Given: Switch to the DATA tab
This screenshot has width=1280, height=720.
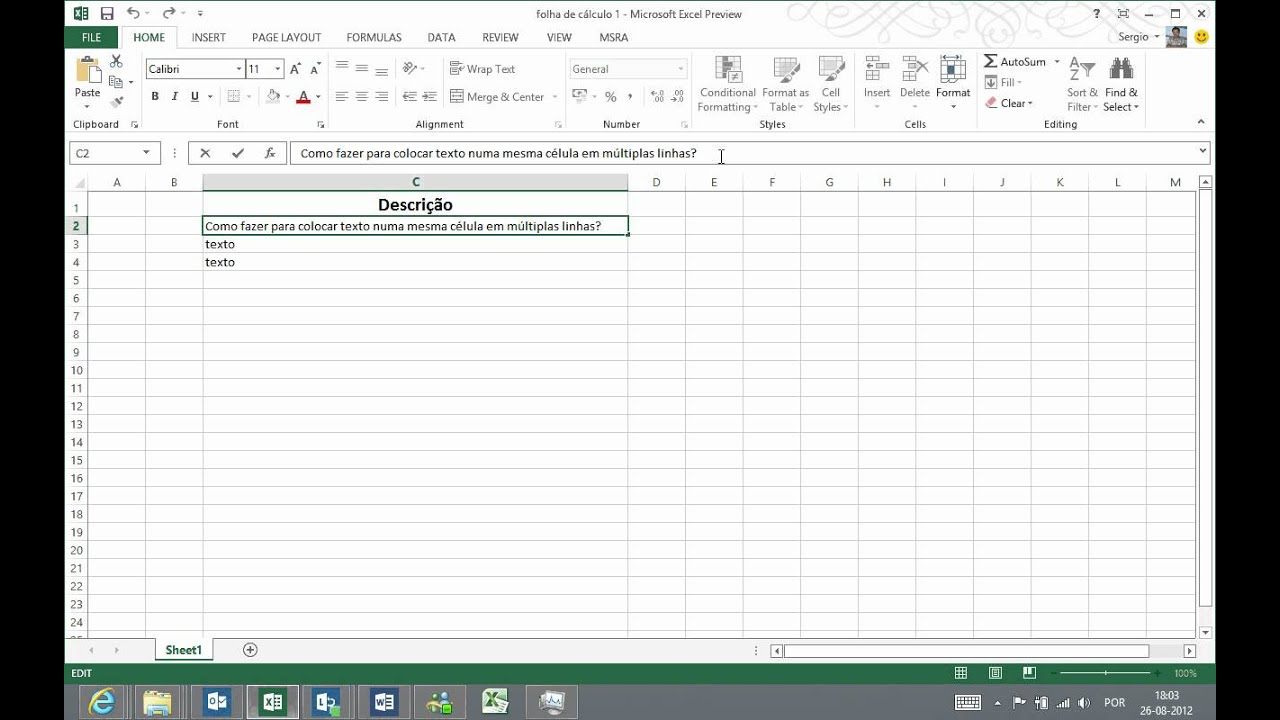Looking at the screenshot, I should (441, 37).
